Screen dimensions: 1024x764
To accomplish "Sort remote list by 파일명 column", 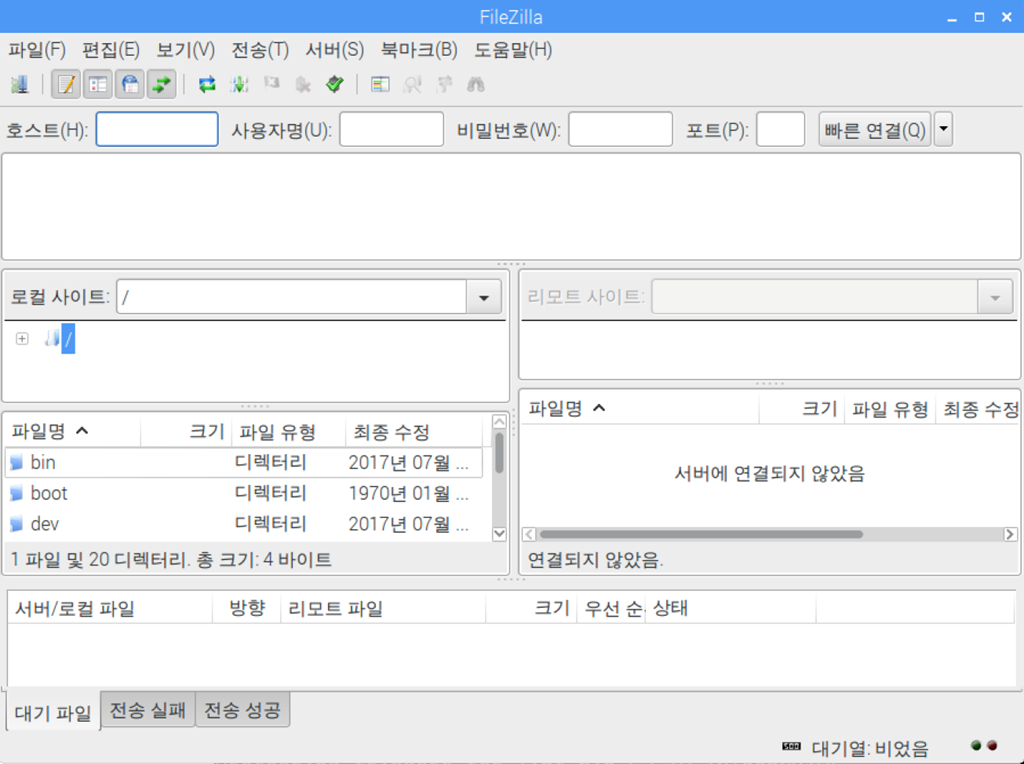I will [640, 409].
